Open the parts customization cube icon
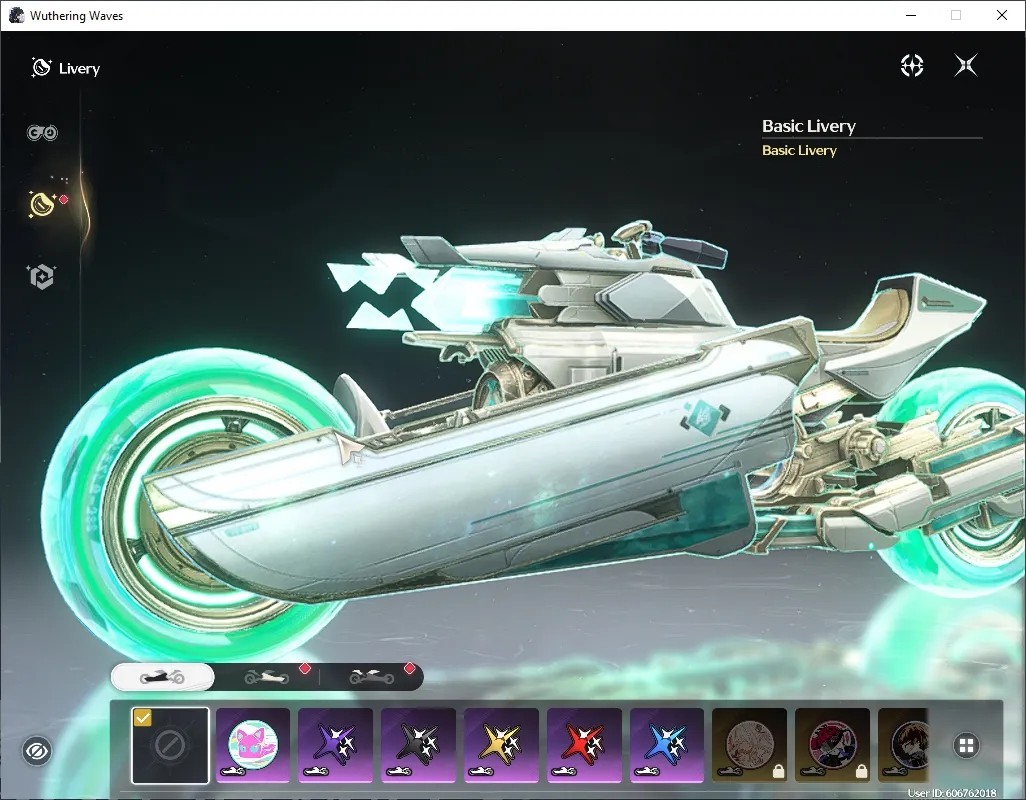 (x=41, y=277)
